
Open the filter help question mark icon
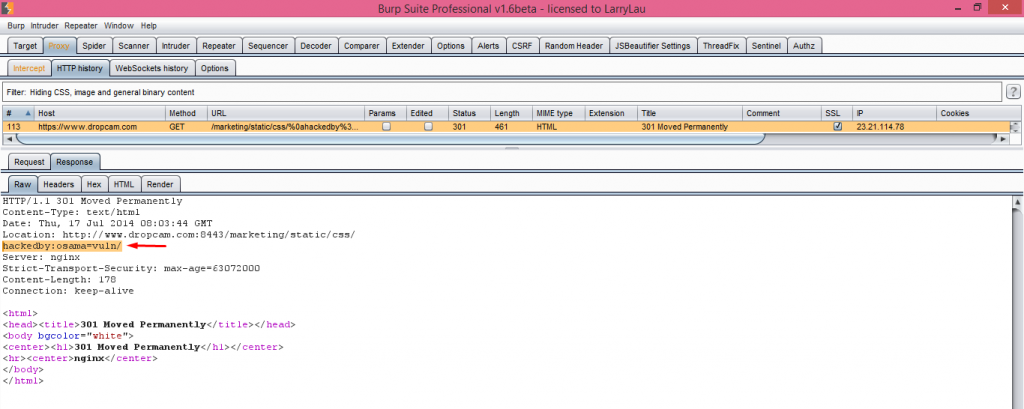tap(1013, 91)
